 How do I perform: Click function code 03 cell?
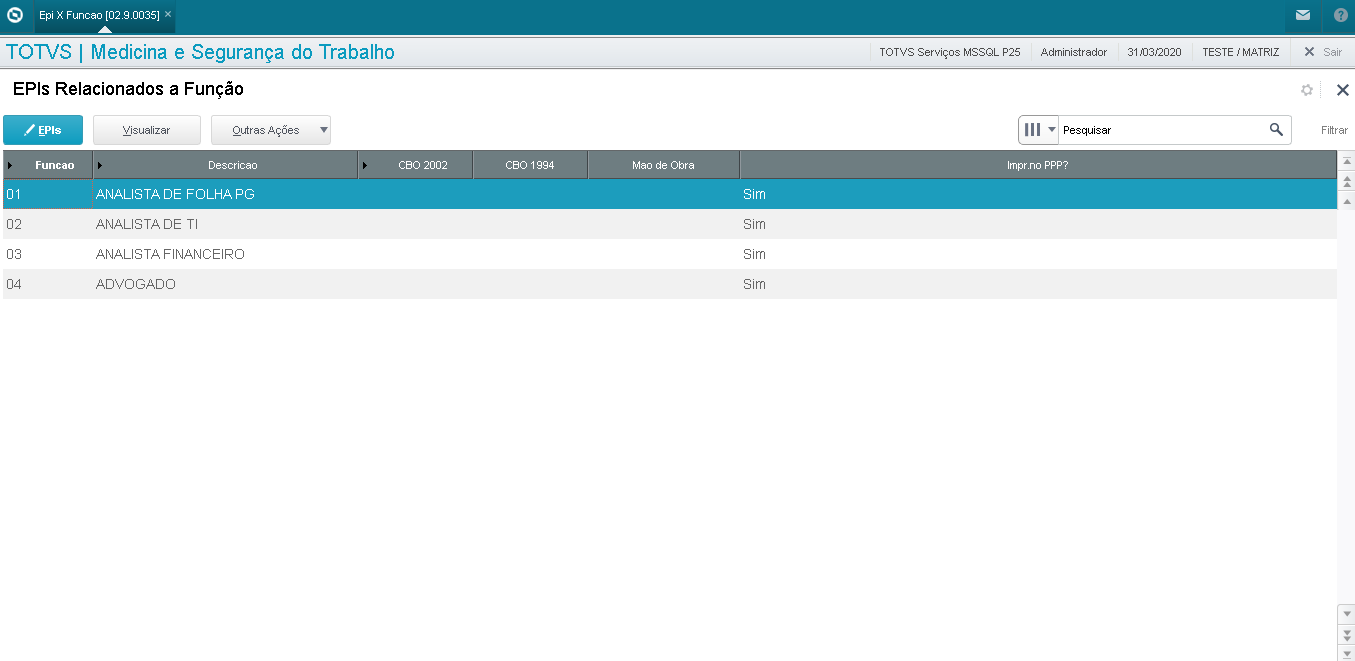coord(14,254)
